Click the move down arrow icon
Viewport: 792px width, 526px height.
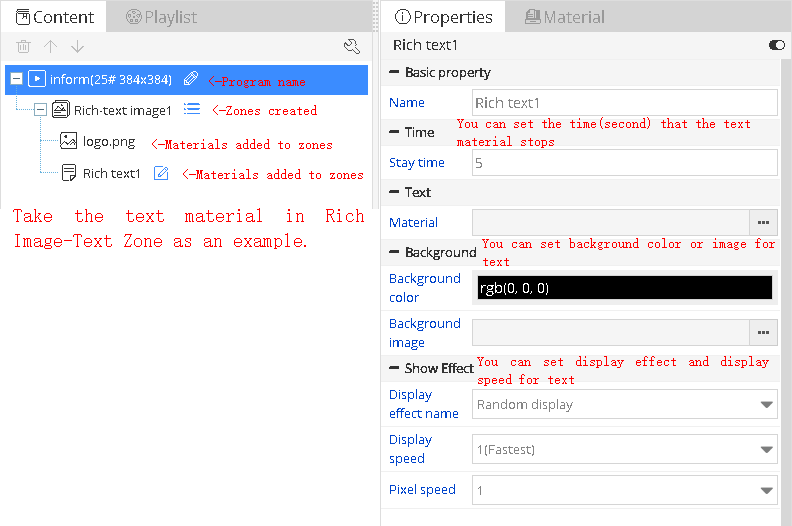[77, 46]
